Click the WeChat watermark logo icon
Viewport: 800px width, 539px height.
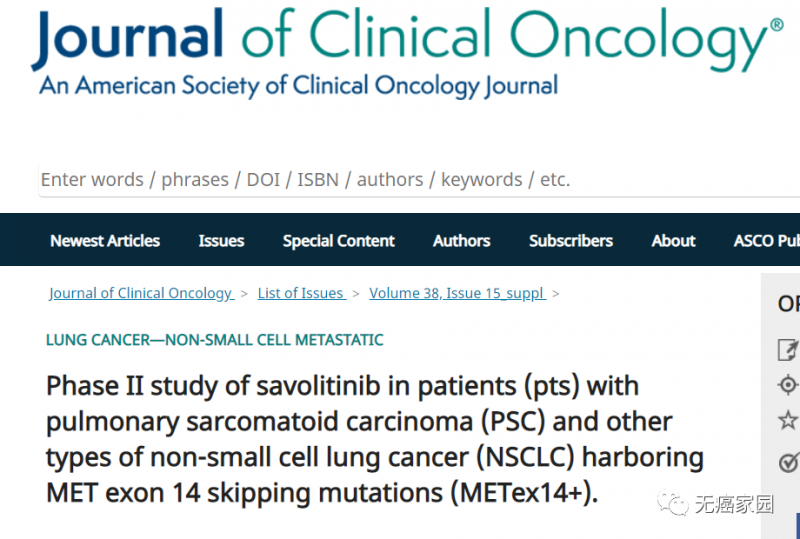[672, 503]
